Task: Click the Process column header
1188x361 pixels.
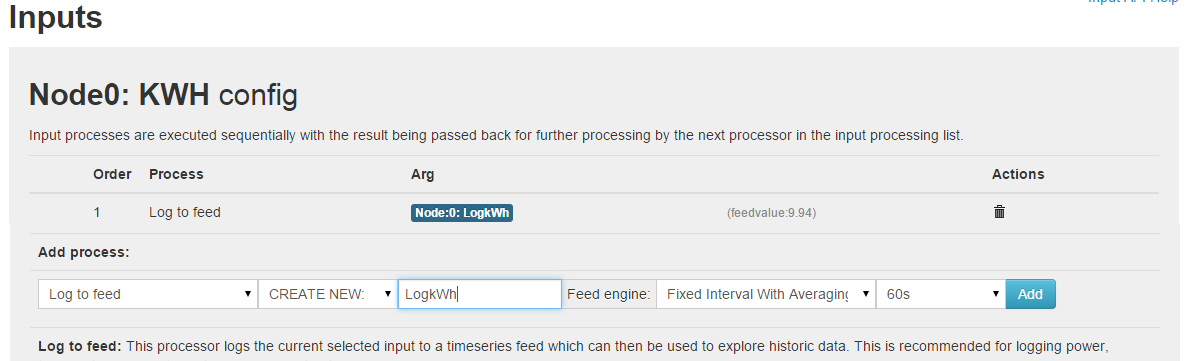Action: 177,174
